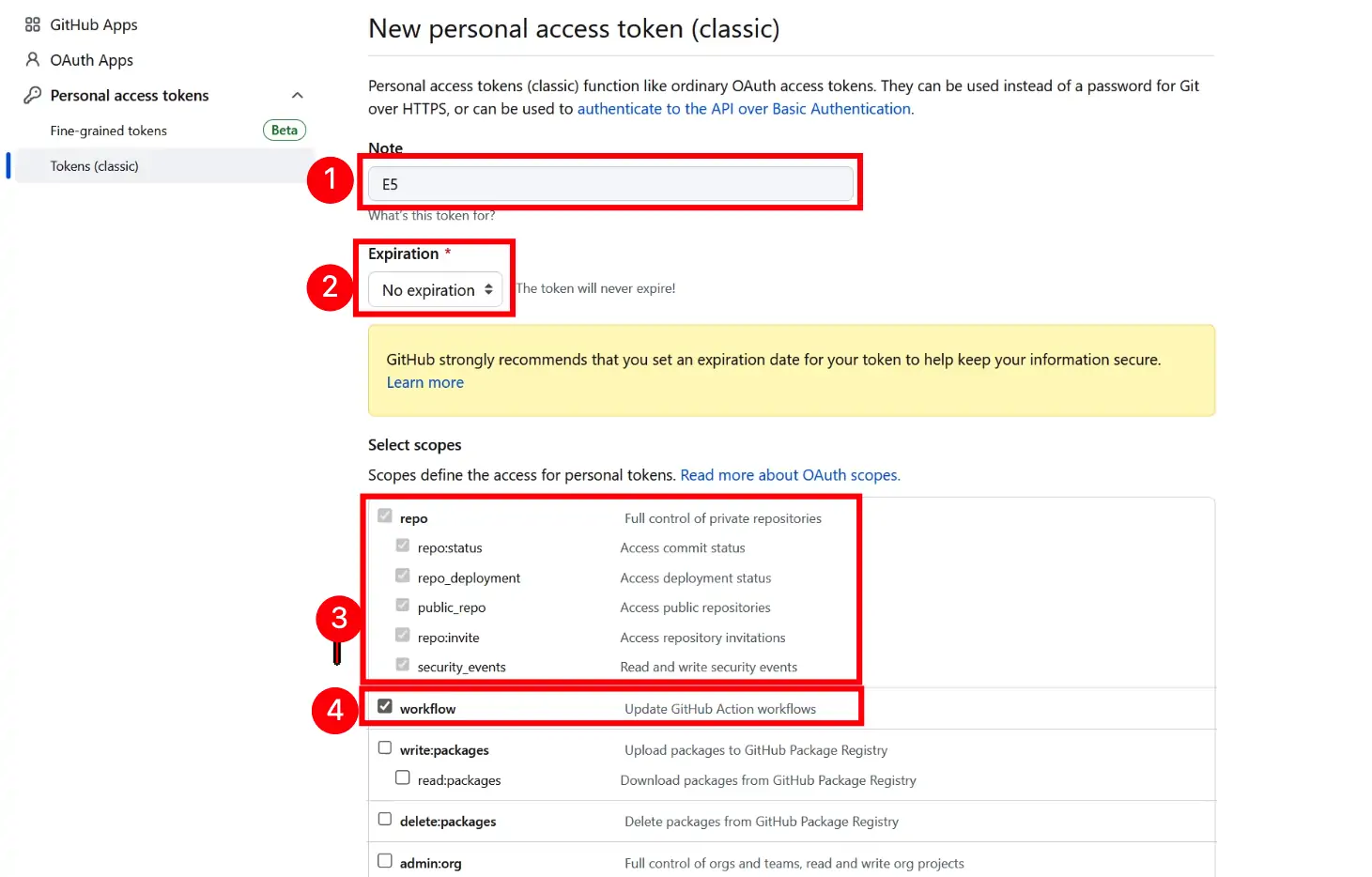Click the Note text field containing E5
The image size is (1372, 877).
pyautogui.click(x=609, y=183)
